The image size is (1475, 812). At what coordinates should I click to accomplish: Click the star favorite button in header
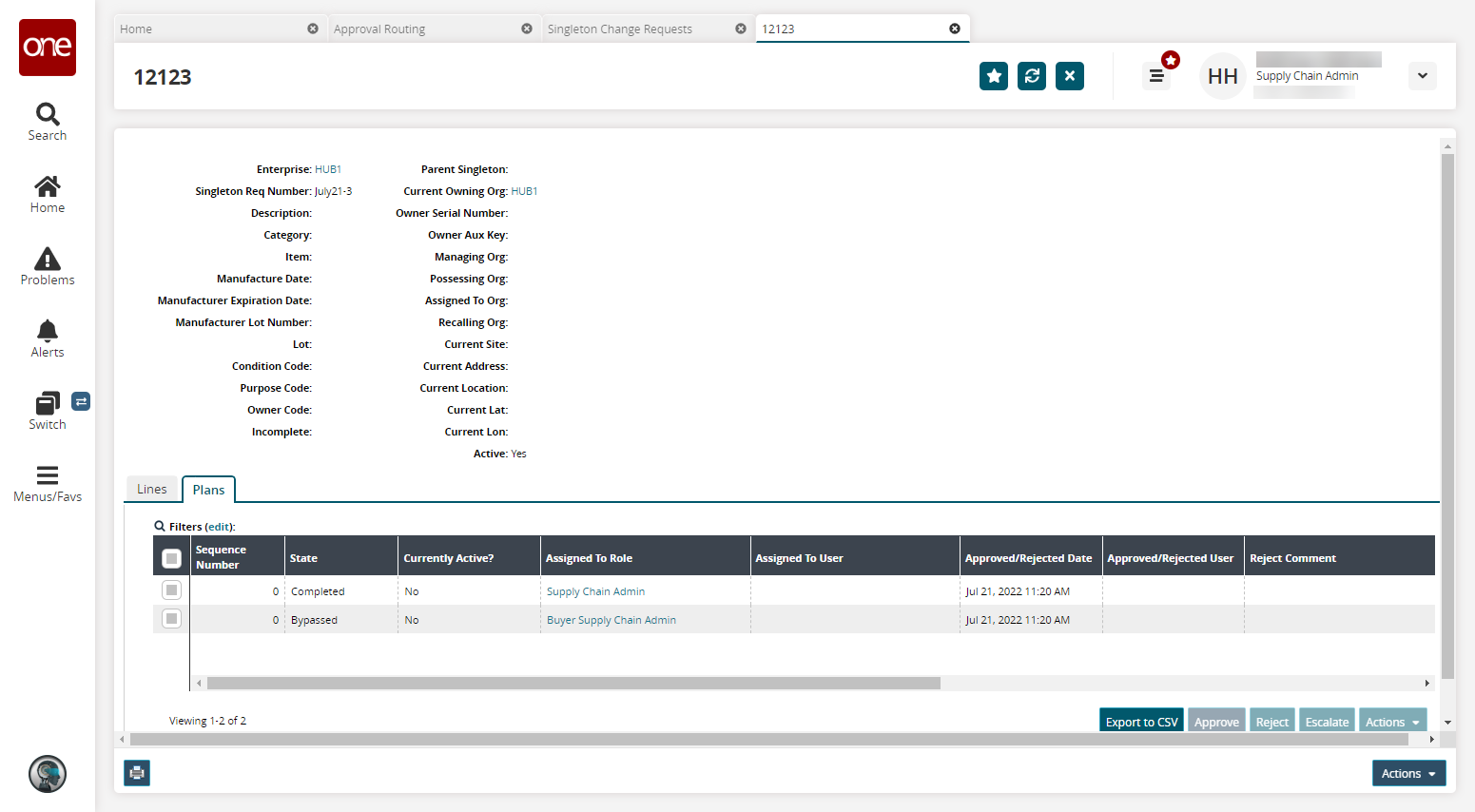pos(994,76)
